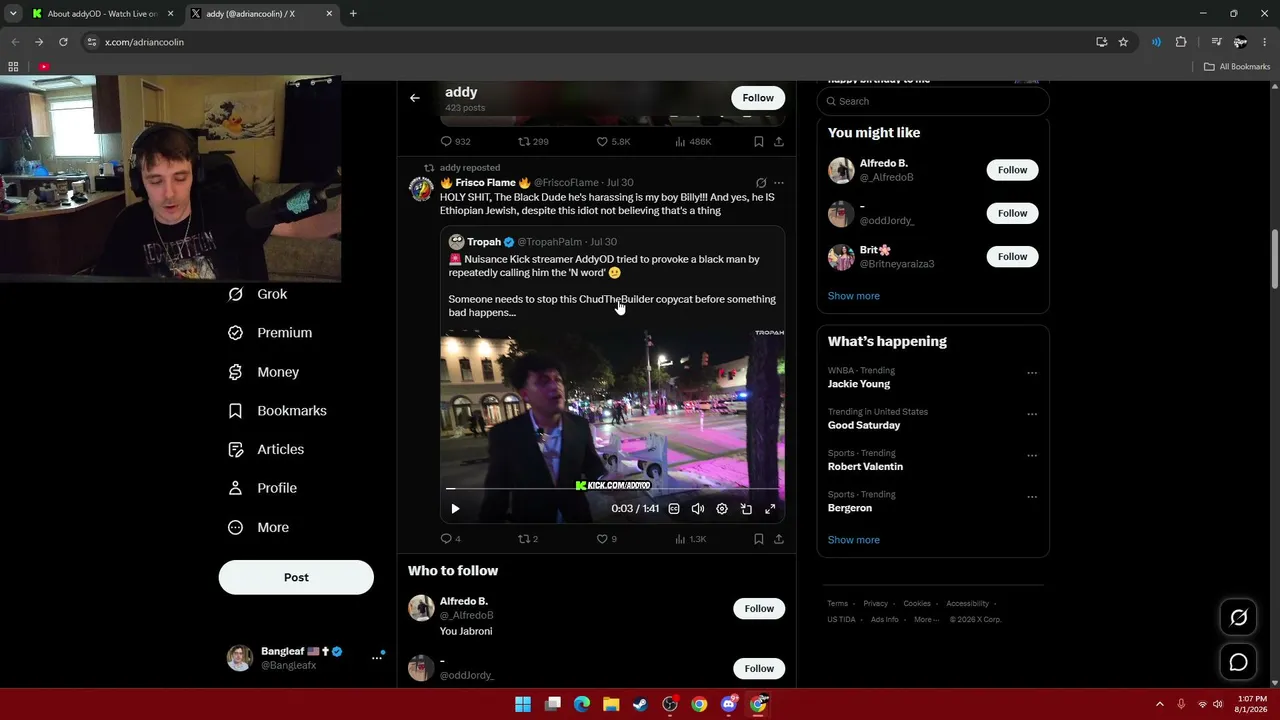Open video playback settings gear
The image size is (1280, 720).
722,509
